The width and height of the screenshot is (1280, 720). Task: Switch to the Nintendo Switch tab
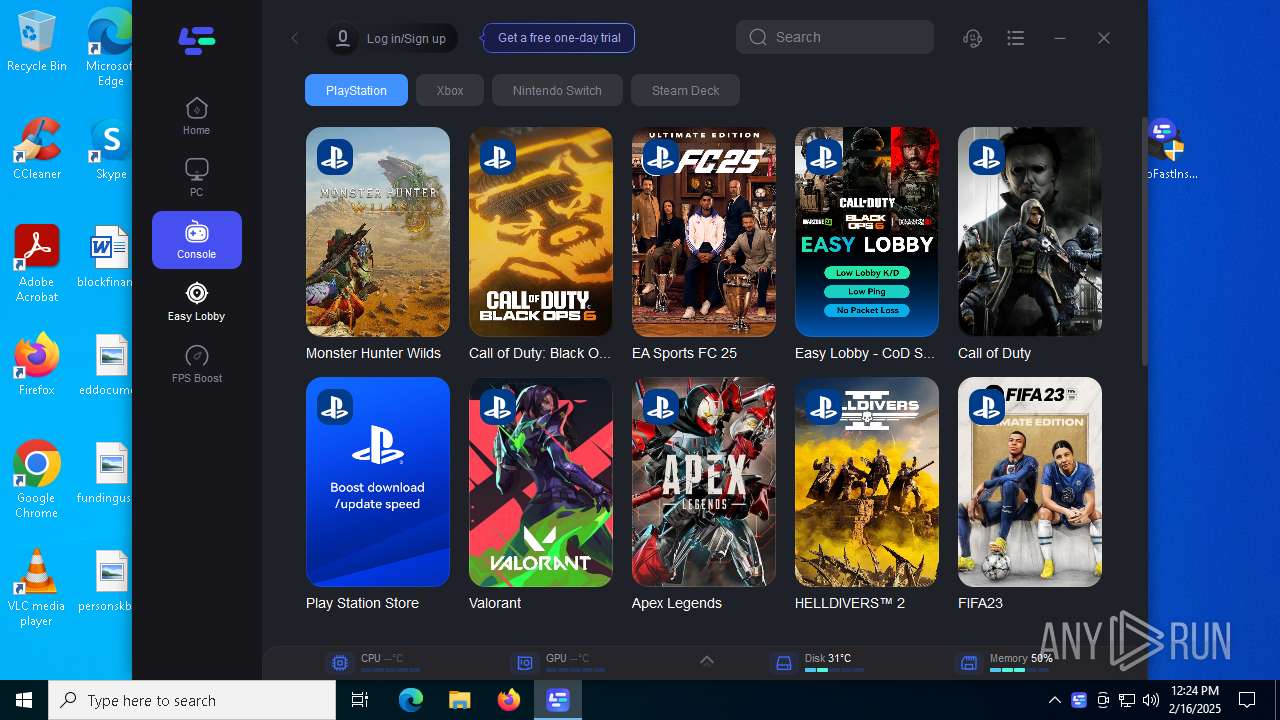(x=557, y=90)
